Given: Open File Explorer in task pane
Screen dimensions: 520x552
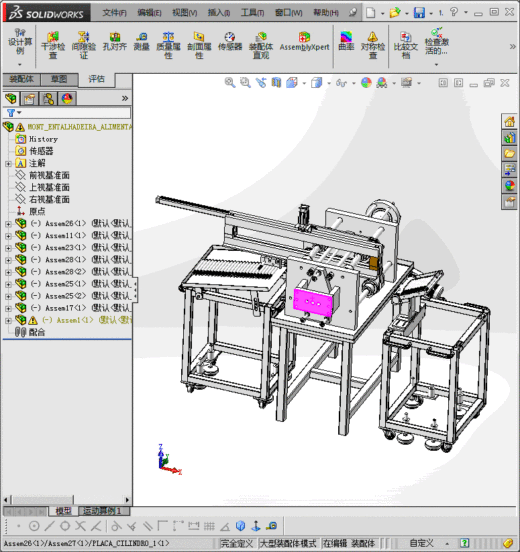Looking at the screenshot, I should [x=509, y=154].
